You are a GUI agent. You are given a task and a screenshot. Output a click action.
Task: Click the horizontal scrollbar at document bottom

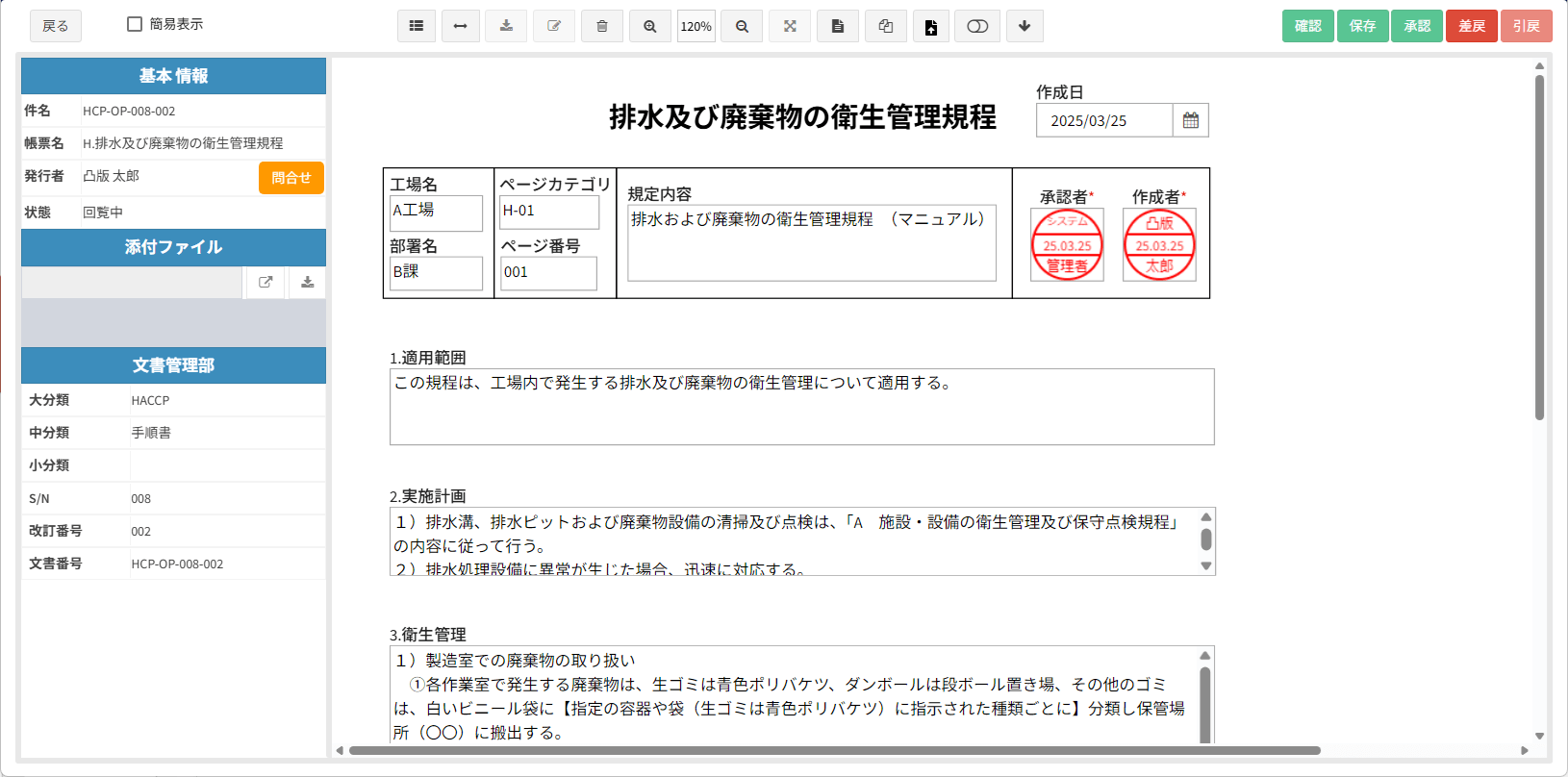834,750
